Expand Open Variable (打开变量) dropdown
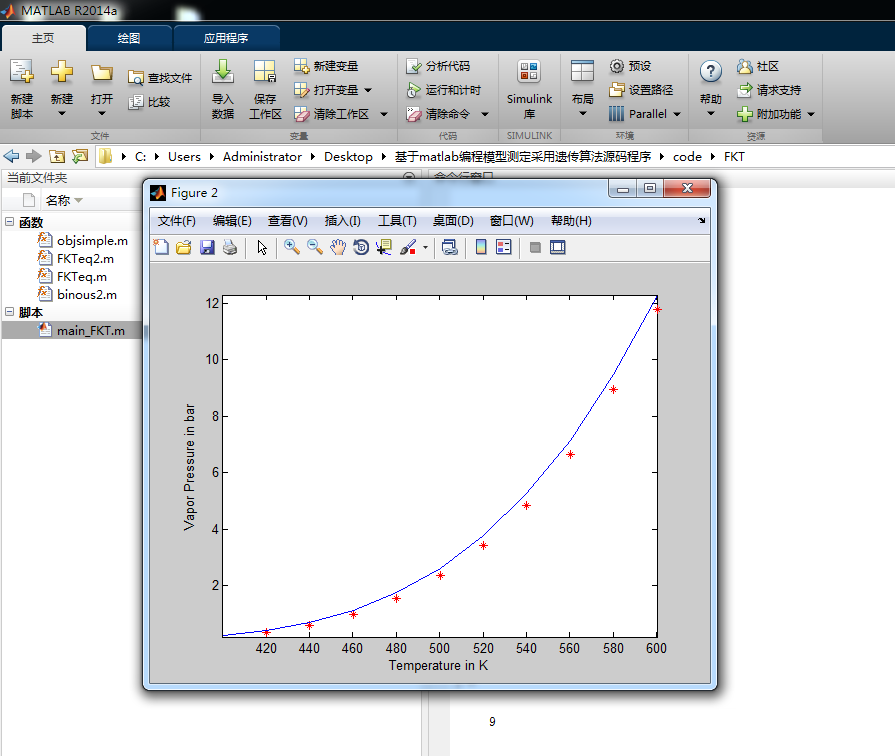Viewport: 895px width, 756px height. point(368,90)
